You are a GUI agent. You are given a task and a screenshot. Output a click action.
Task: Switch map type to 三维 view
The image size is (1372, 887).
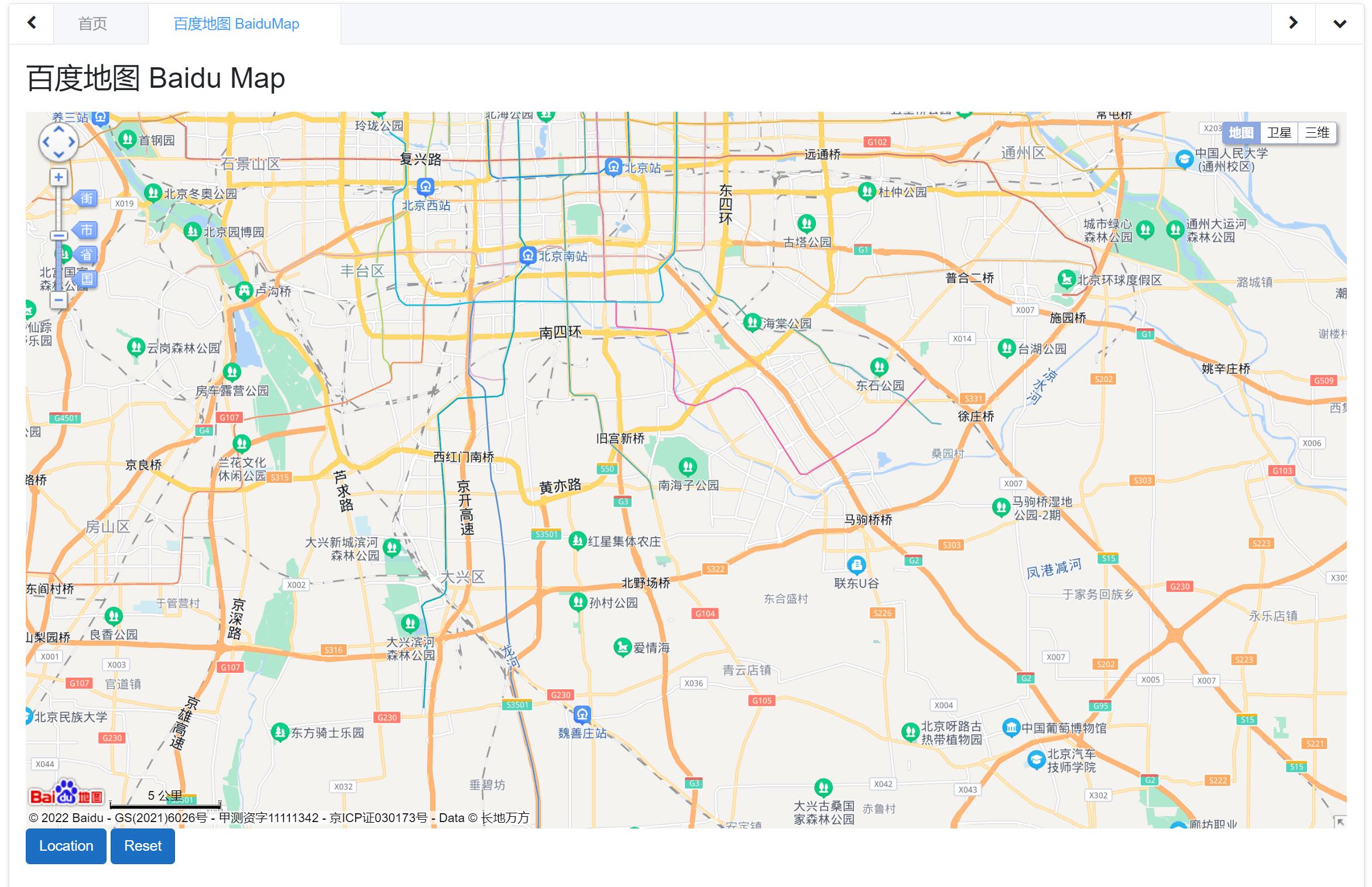(x=1316, y=133)
